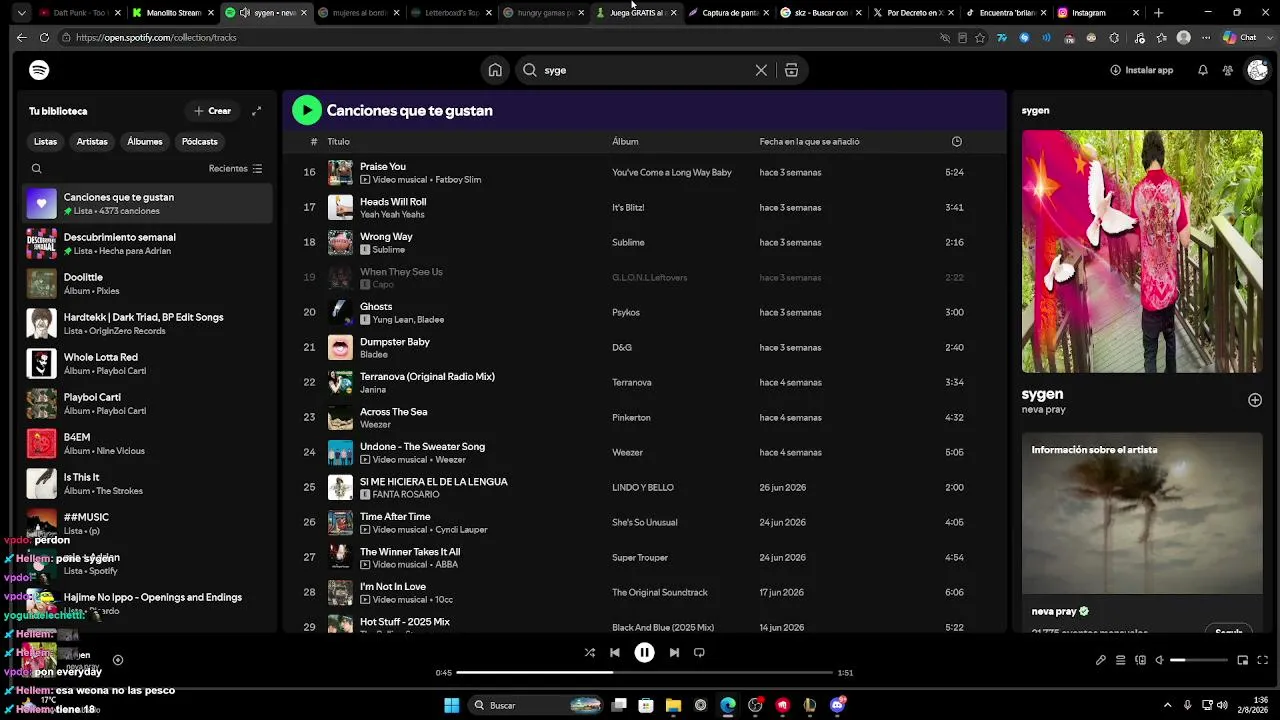Screen dimensions: 1280x720
Task: Switch to the Instagram browser tab
Action: 1097,13
